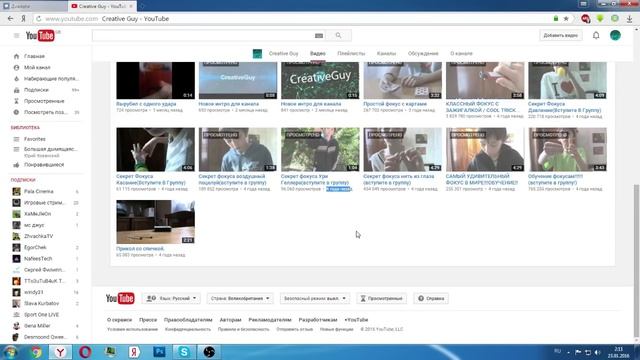Open Opera from the taskbar
640x360 pixels.
pyautogui.click(x=85, y=352)
